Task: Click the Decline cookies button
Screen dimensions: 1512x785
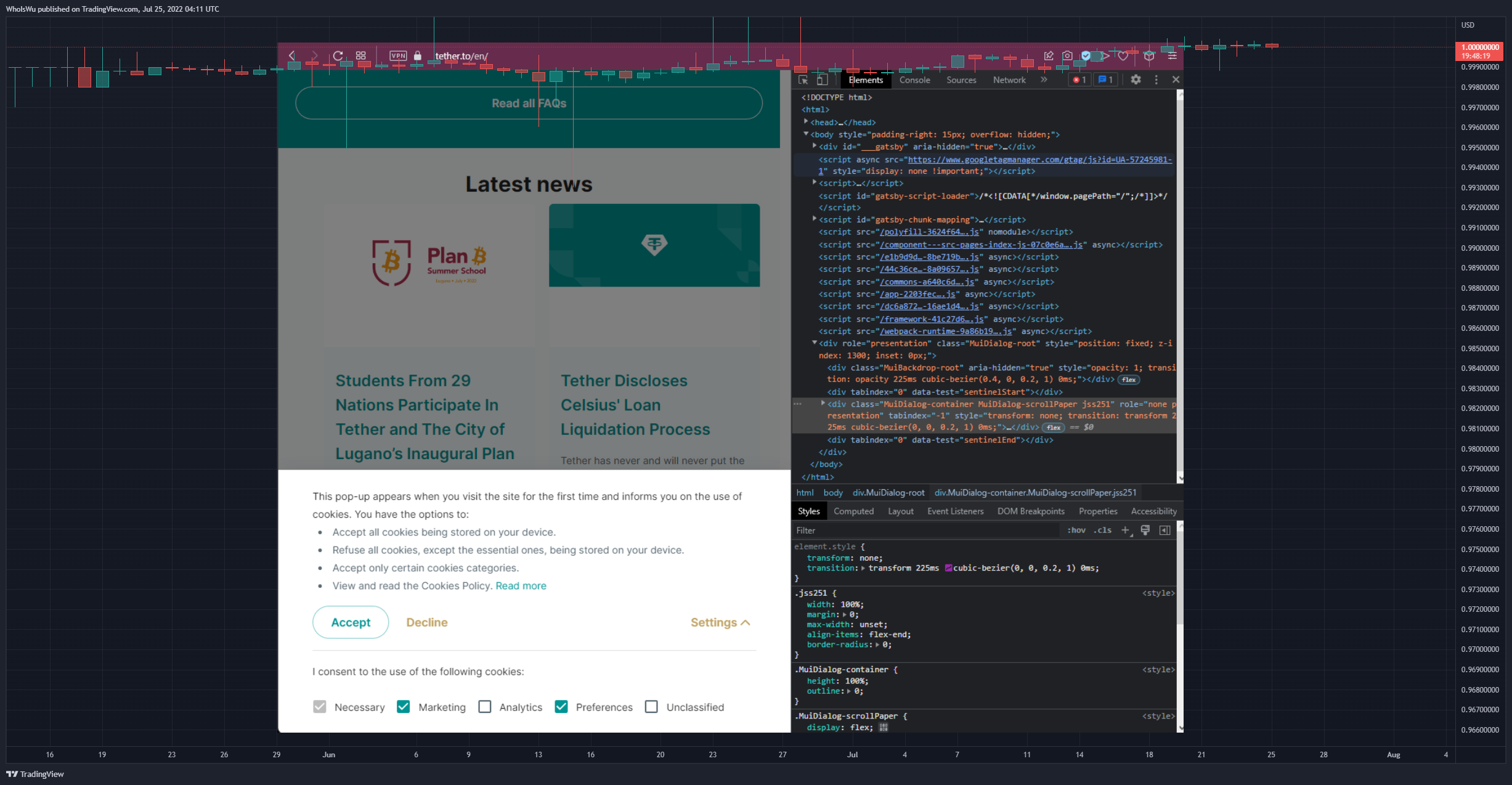Action: [x=427, y=622]
